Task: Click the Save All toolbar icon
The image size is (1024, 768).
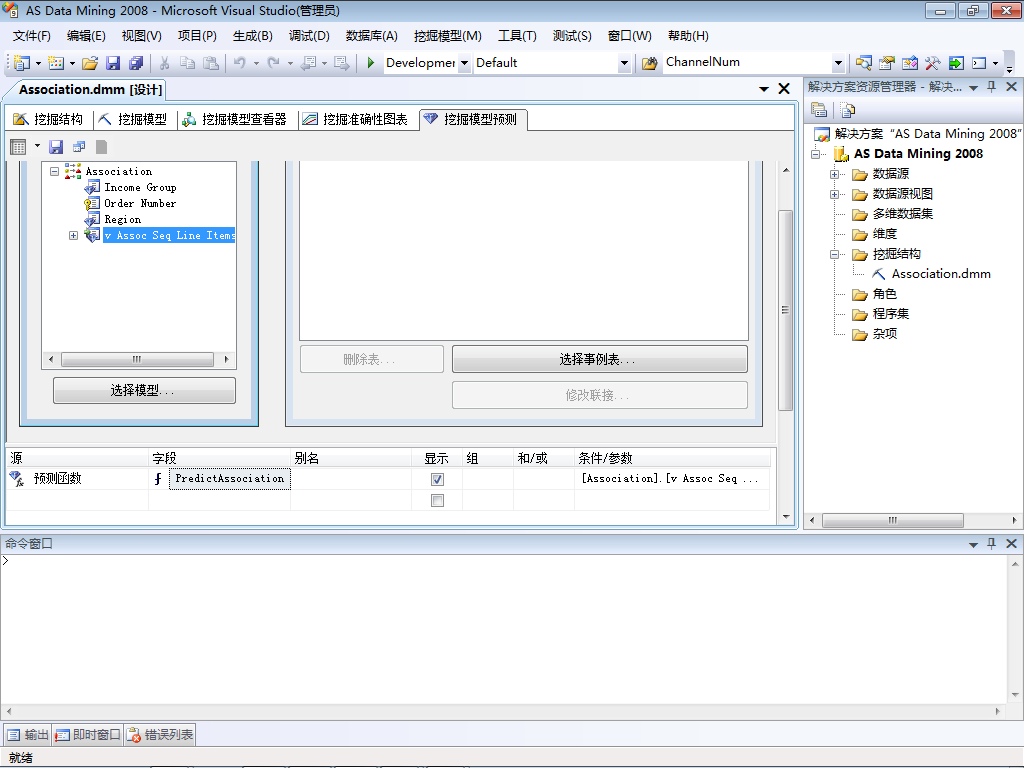Action: [136, 63]
